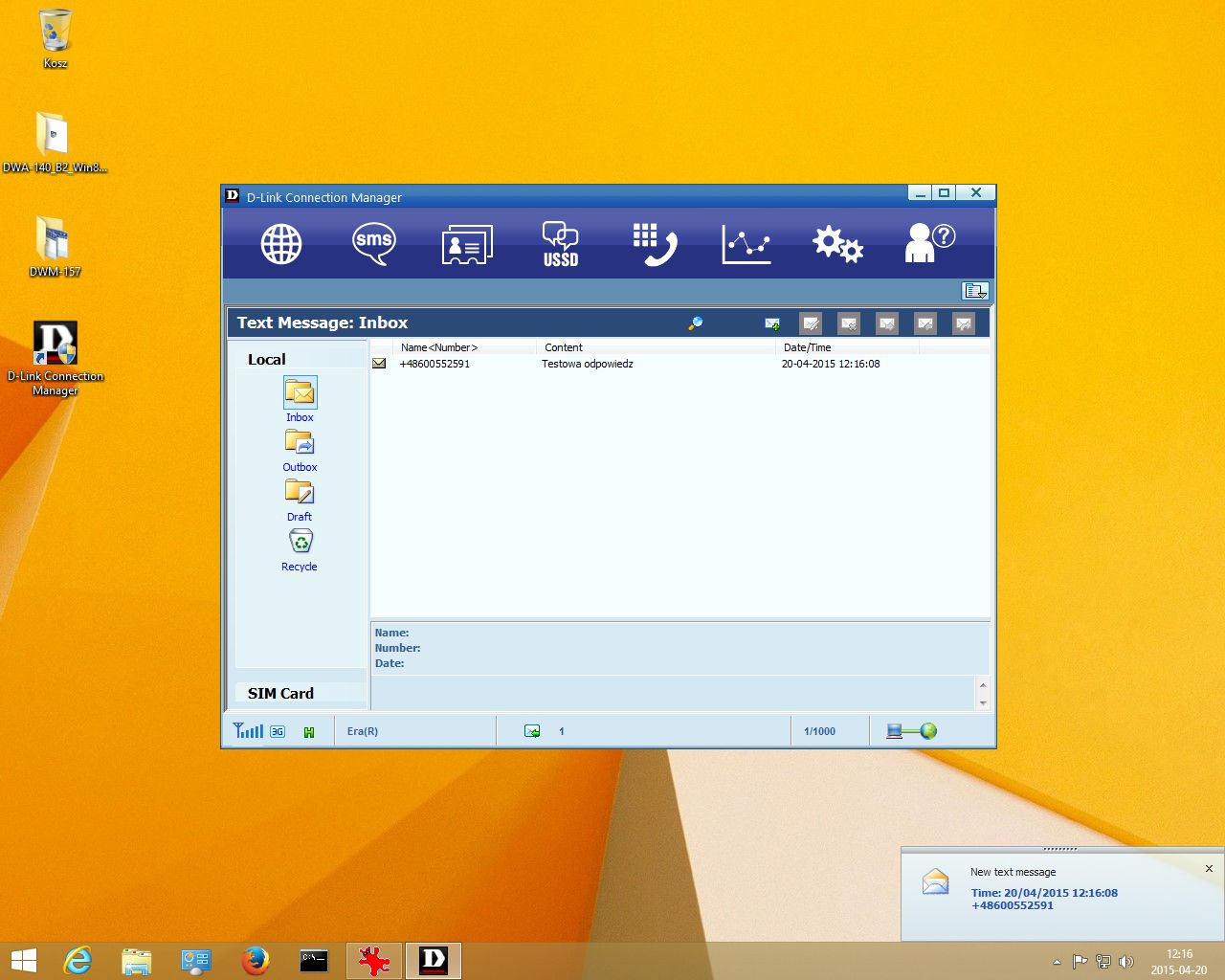
Task: Close the New text message notification
Action: (x=1209, y=869)
